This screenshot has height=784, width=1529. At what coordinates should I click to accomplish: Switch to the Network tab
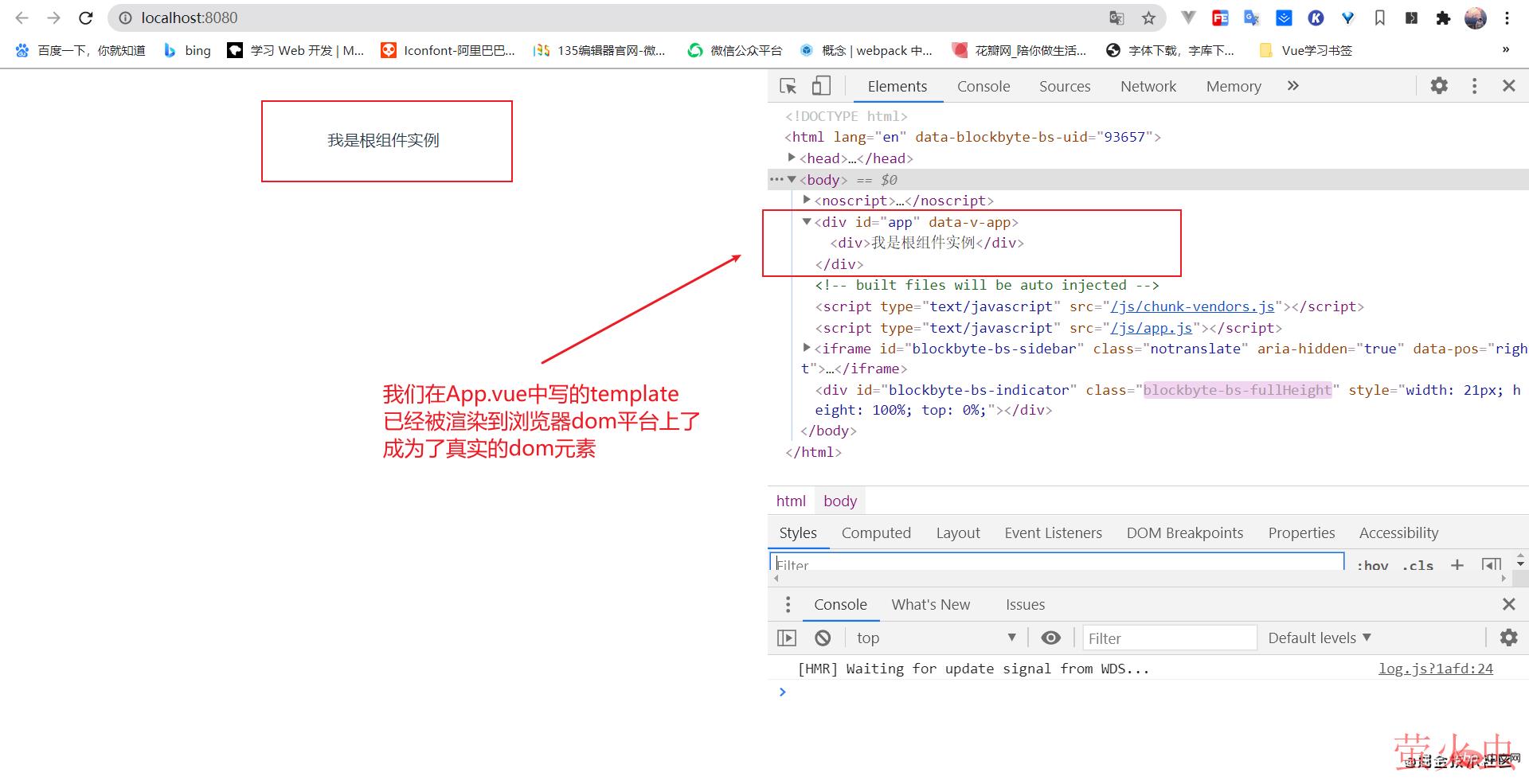coord(1148,86)
